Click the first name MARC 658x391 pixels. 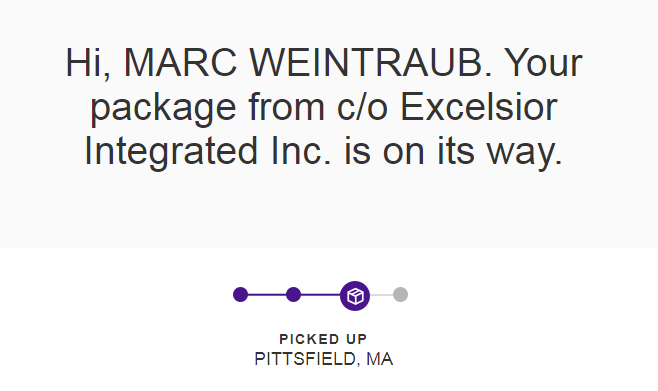coord(180,63)
